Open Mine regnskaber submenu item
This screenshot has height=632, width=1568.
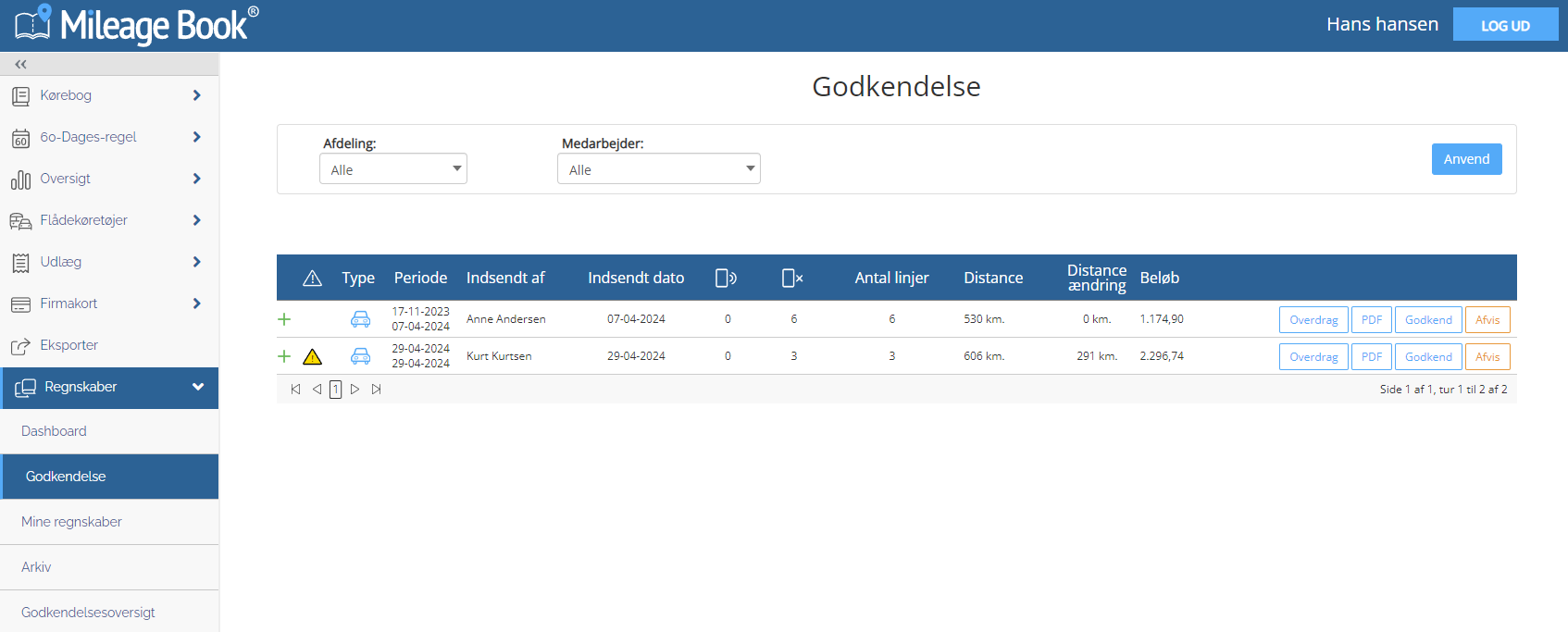click(x=109, y=522)
